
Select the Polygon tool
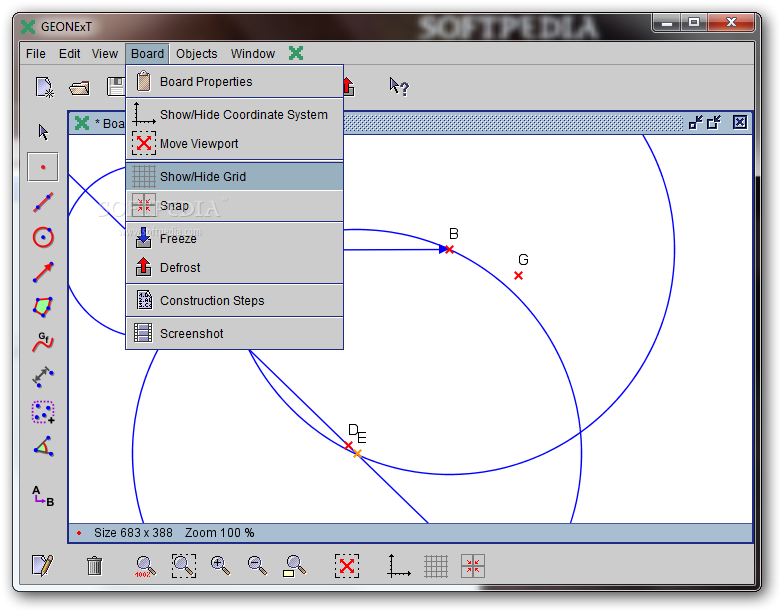tap(43, 307)
